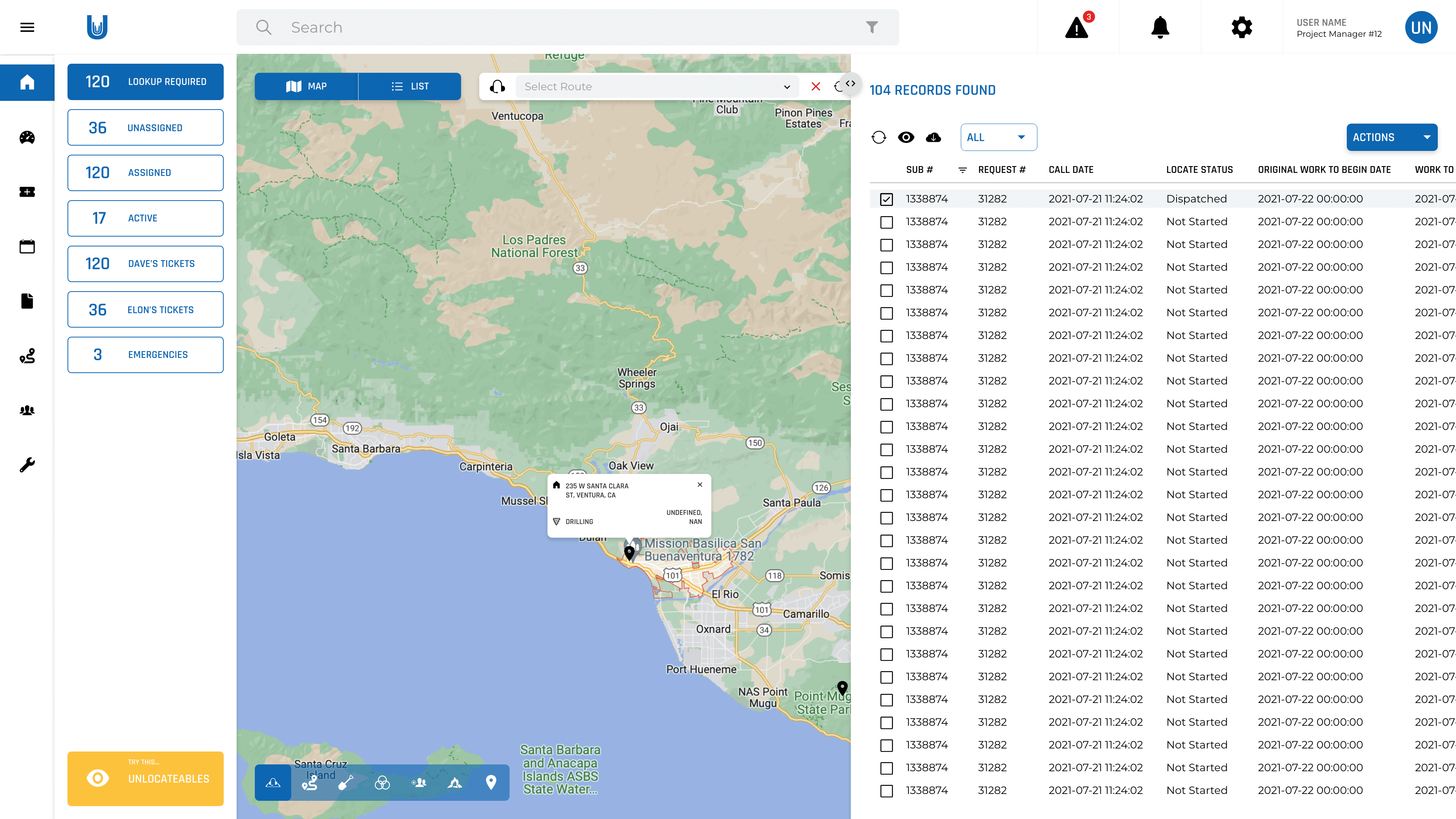
Task: Open the team users sidebar icon
Action: pyautogui.click(x=27, y=410)
